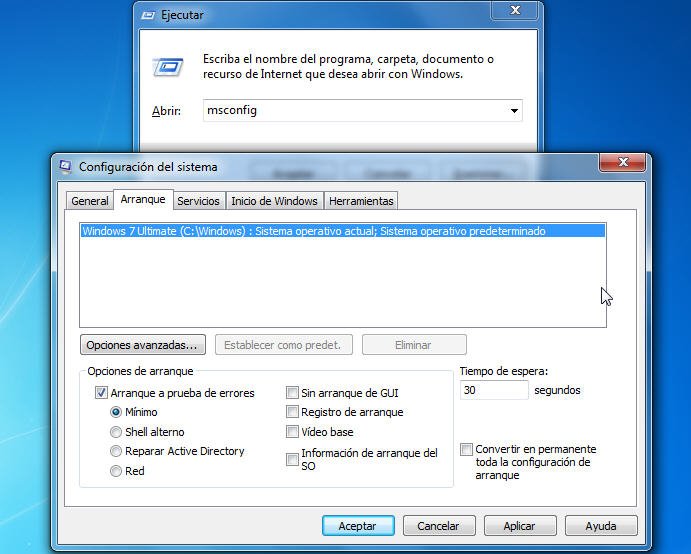Screen dimensions: 691x554
Task: Click the Run program icon in Ejecutar
Action: coord(167,67)
